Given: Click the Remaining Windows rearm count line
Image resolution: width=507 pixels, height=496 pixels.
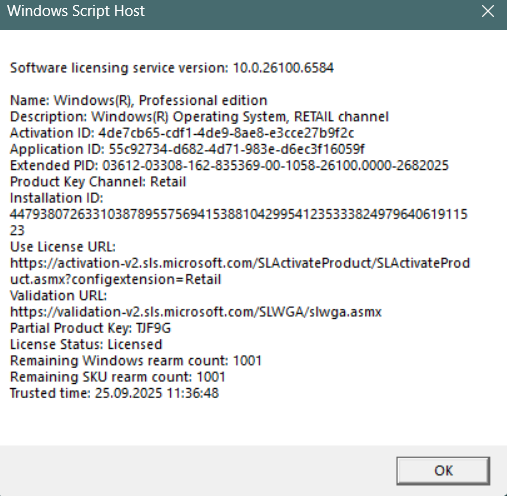Looking at the screenshot, I should click(136, 361).
